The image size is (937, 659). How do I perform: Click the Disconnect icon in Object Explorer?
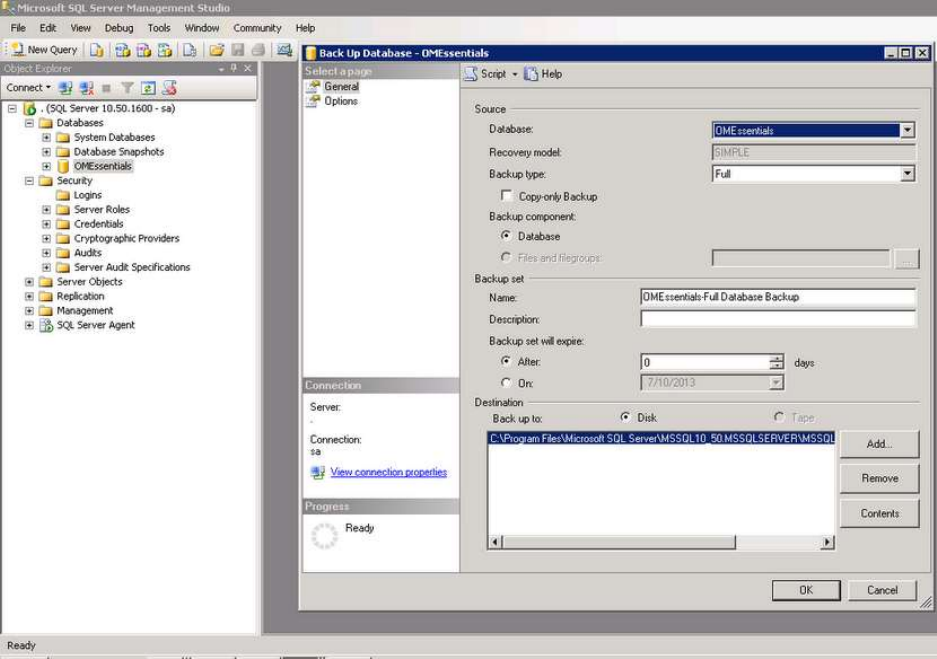click(86, 88)
